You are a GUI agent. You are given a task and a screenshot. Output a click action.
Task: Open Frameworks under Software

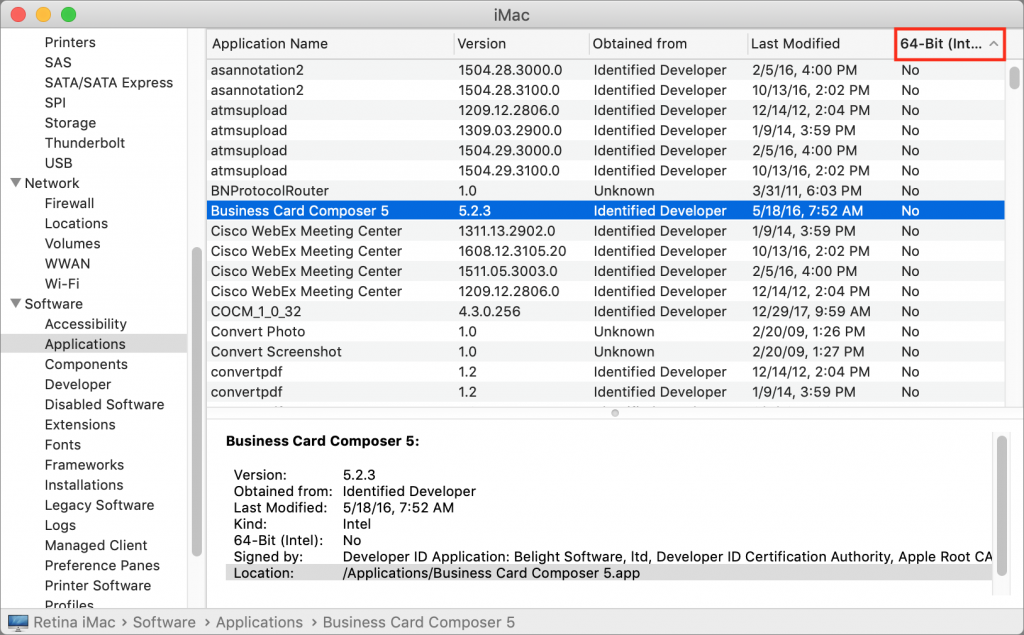[84, 465]
